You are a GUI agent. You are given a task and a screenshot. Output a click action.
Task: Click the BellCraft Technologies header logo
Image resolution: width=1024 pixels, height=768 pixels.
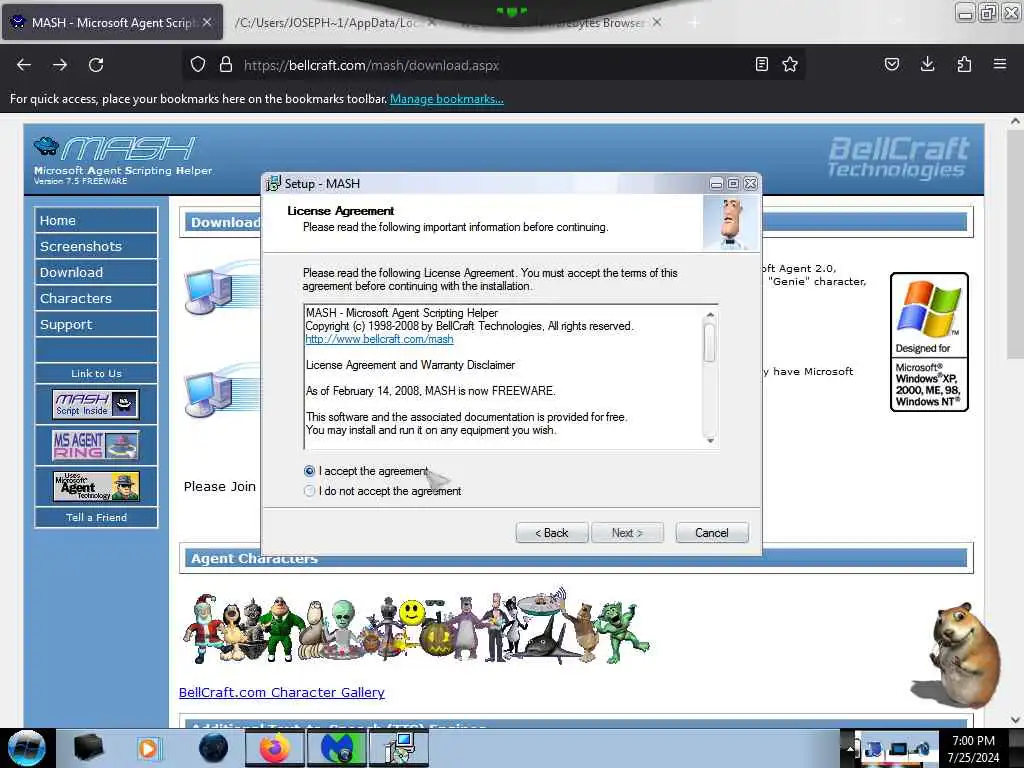pos(898,157)
